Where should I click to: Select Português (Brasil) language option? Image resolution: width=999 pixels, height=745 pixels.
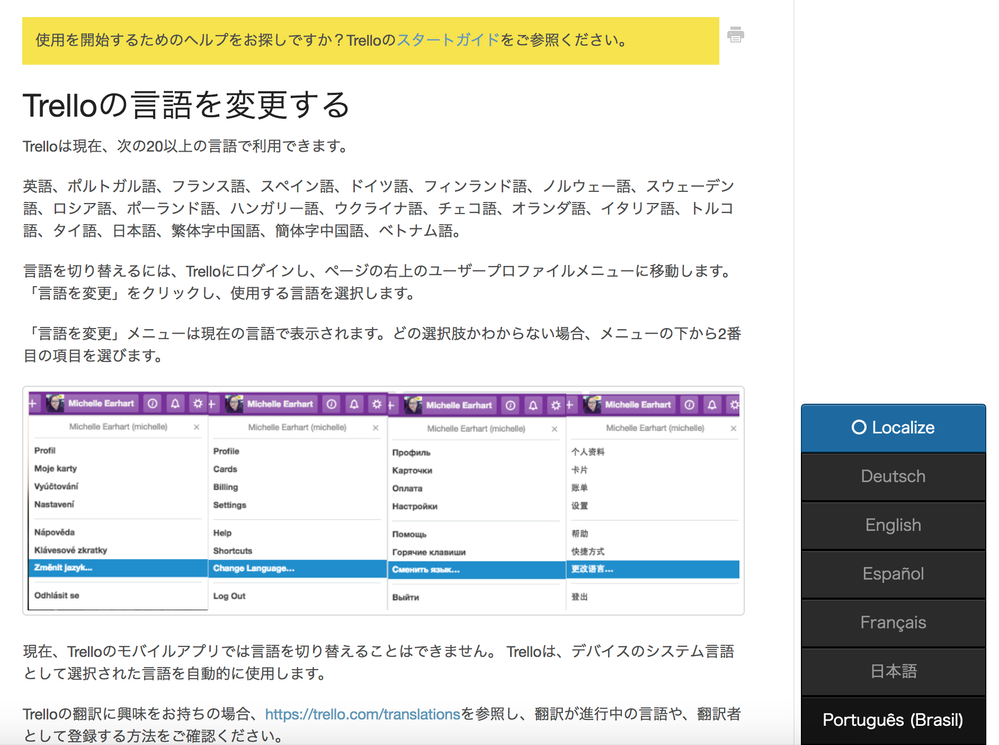click(892, 719)
